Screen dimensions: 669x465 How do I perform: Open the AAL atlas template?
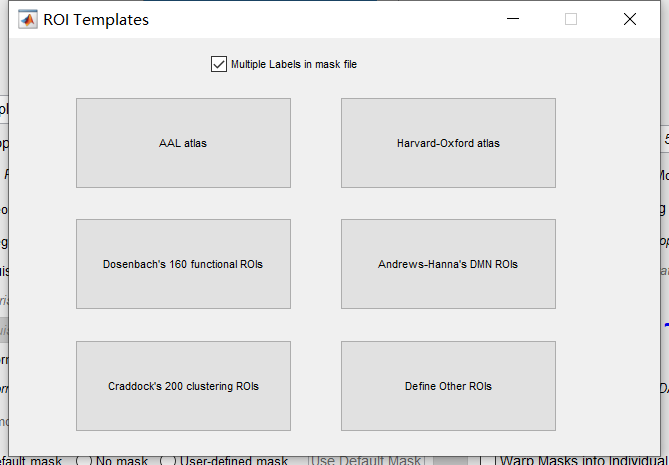click(x=183, y=143)
